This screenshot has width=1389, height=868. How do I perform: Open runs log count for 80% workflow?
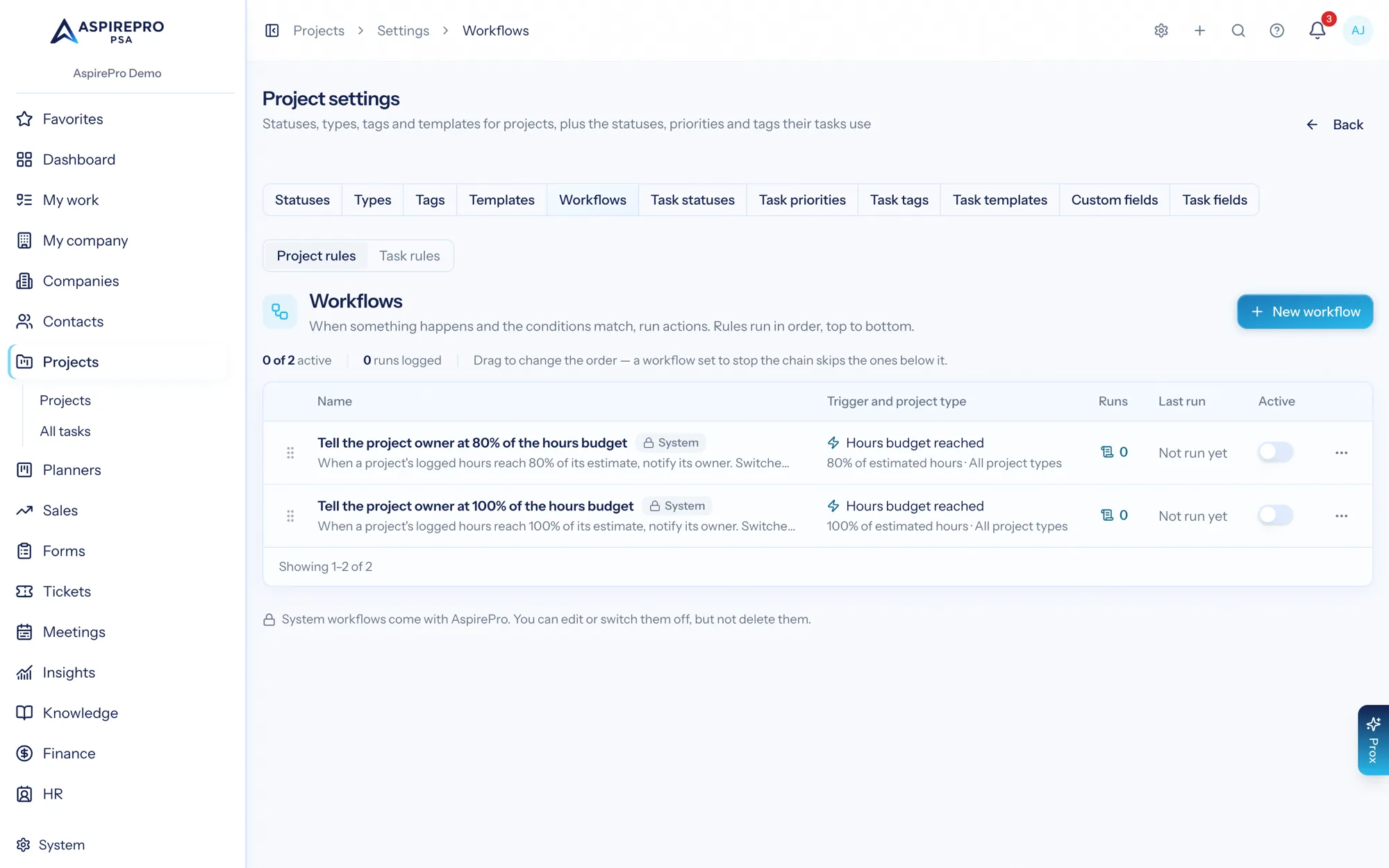pos(1114,452)
